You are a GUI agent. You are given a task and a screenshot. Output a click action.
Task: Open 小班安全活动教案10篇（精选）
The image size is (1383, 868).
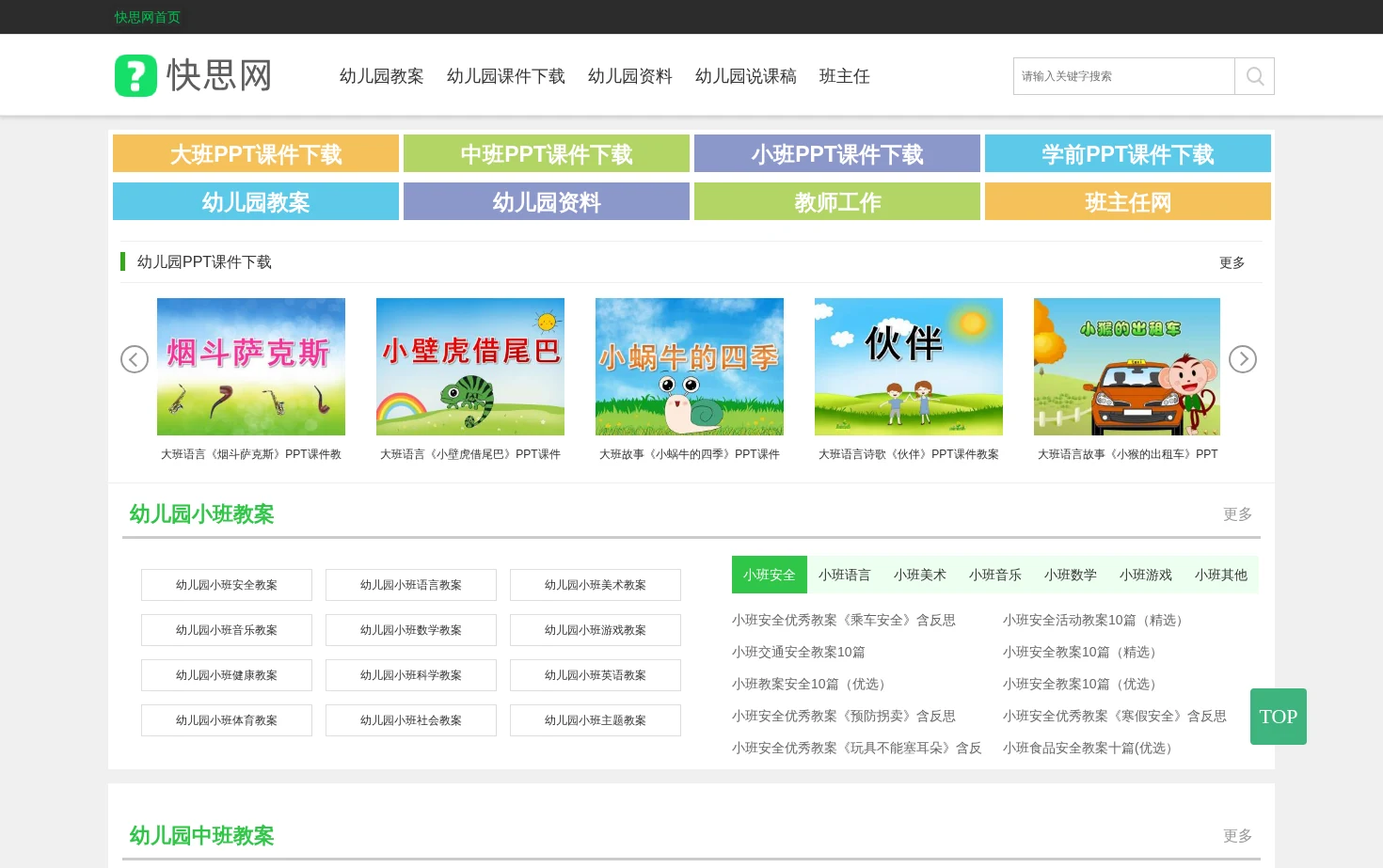(1096, 621)
